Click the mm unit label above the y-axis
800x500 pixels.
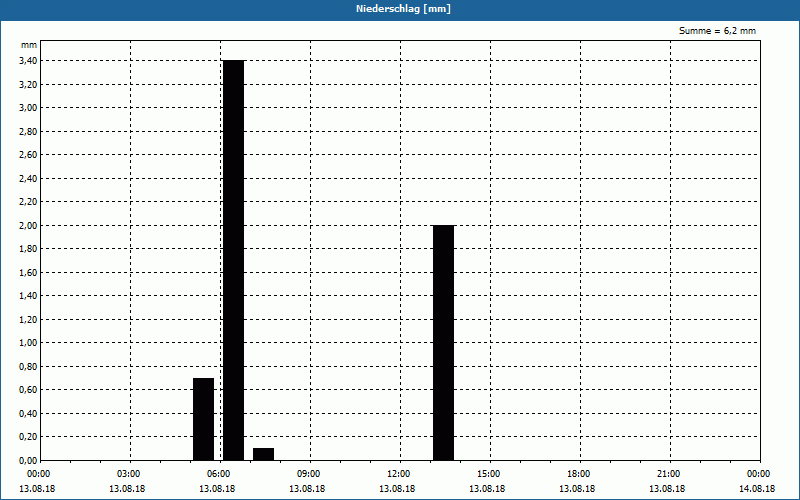tap(29, 45)
